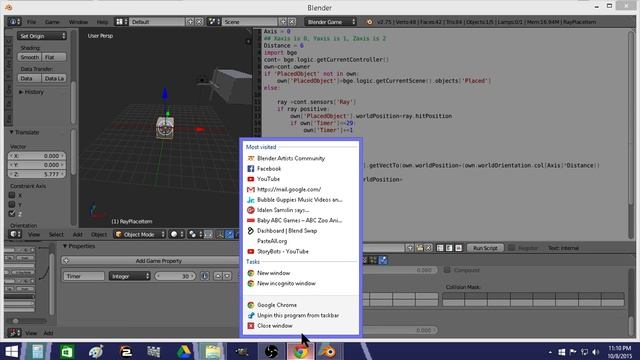Click the screen layout browse icon
This screenshot has height=360, width=640.
(x=121, y=22)
